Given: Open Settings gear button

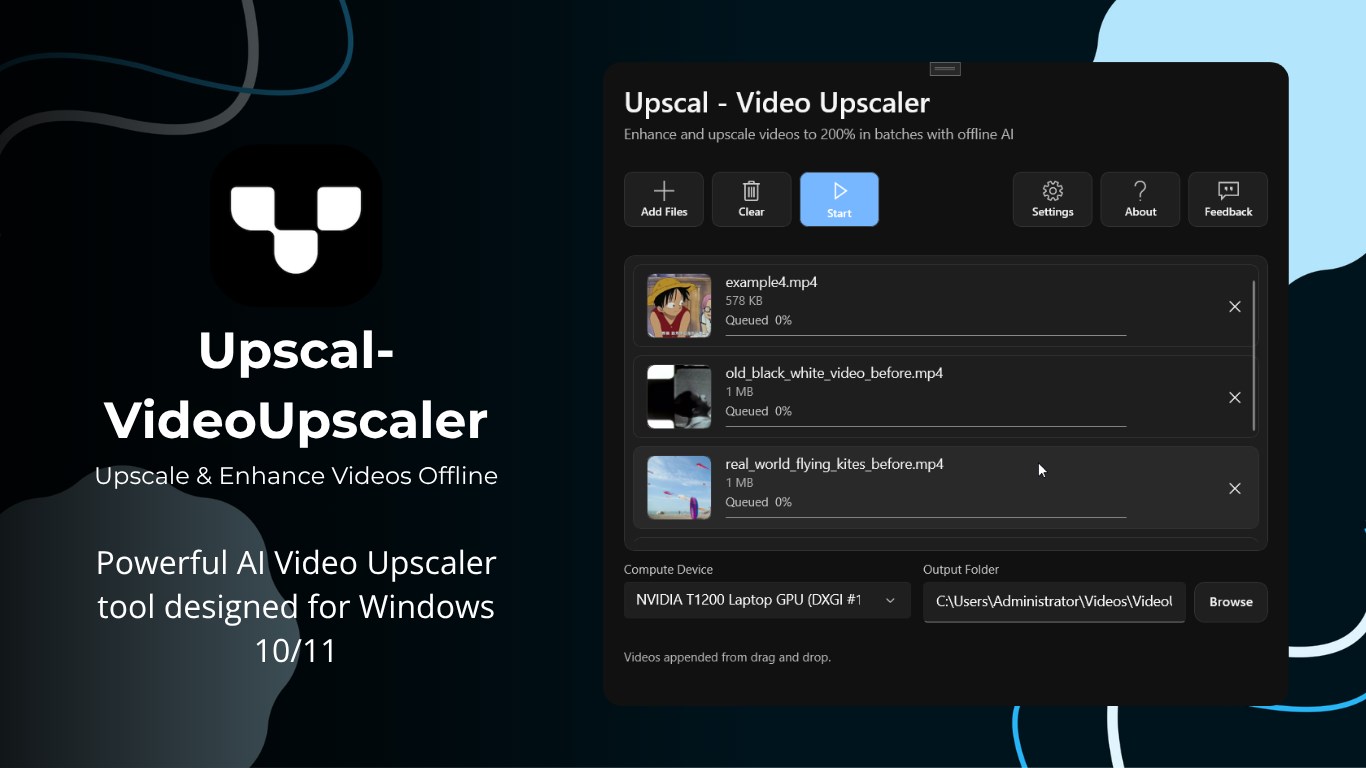Looking at the screenshot, I should pos(1052,199).
